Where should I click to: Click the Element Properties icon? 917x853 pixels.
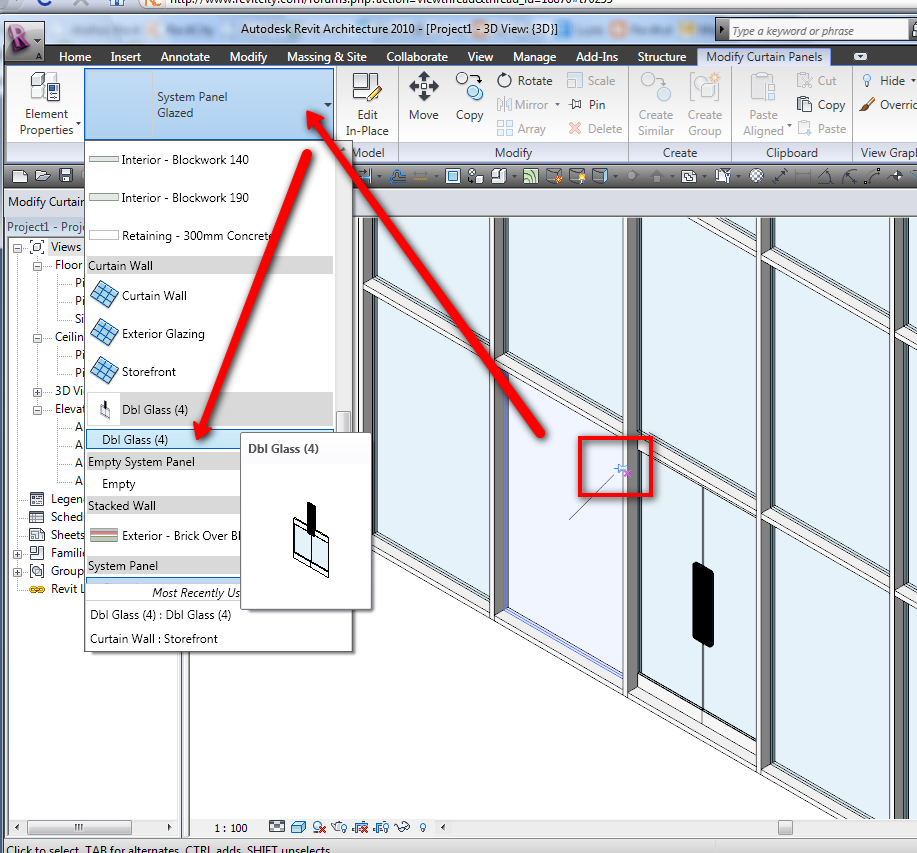(45, 87)
